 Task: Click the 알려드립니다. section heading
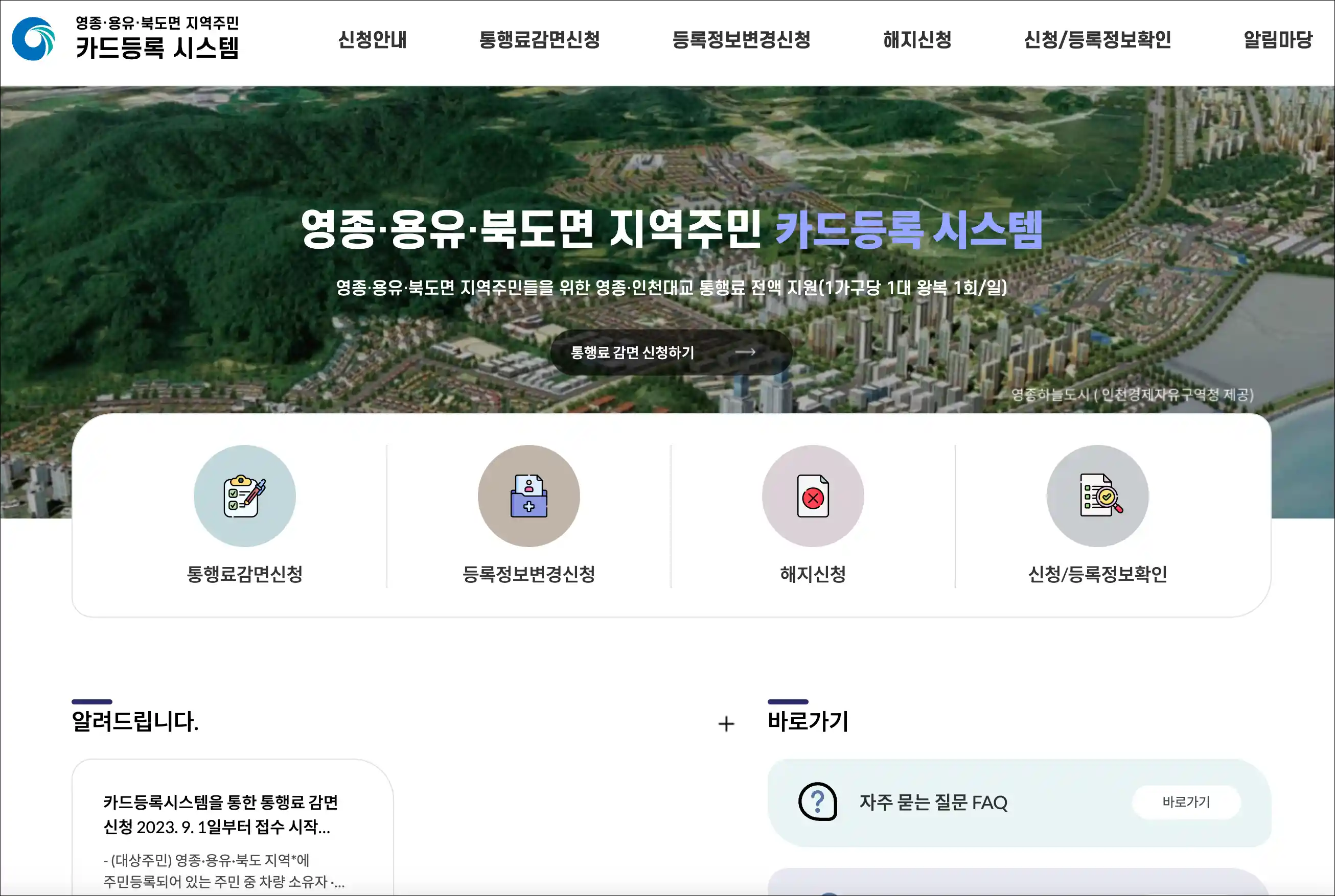135,721
